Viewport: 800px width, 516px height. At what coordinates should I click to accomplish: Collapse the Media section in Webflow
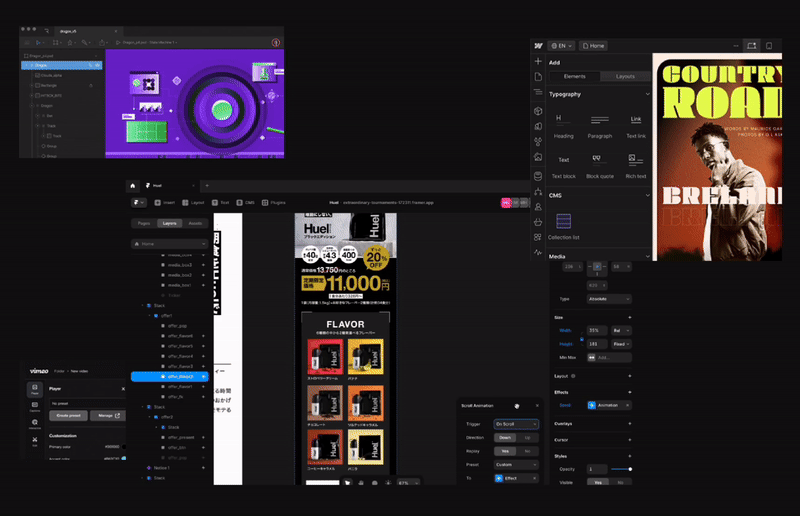coord(647,257)
